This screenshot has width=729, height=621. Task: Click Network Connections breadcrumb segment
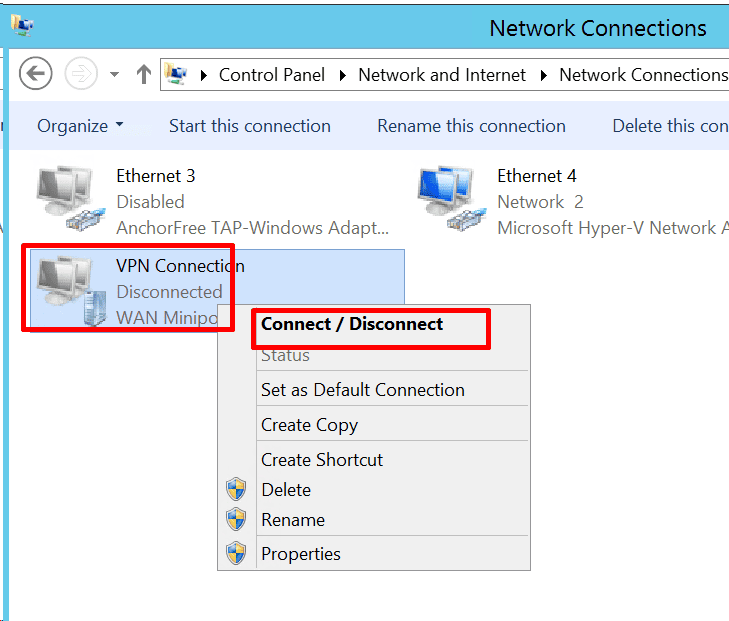tap(643, 75)
